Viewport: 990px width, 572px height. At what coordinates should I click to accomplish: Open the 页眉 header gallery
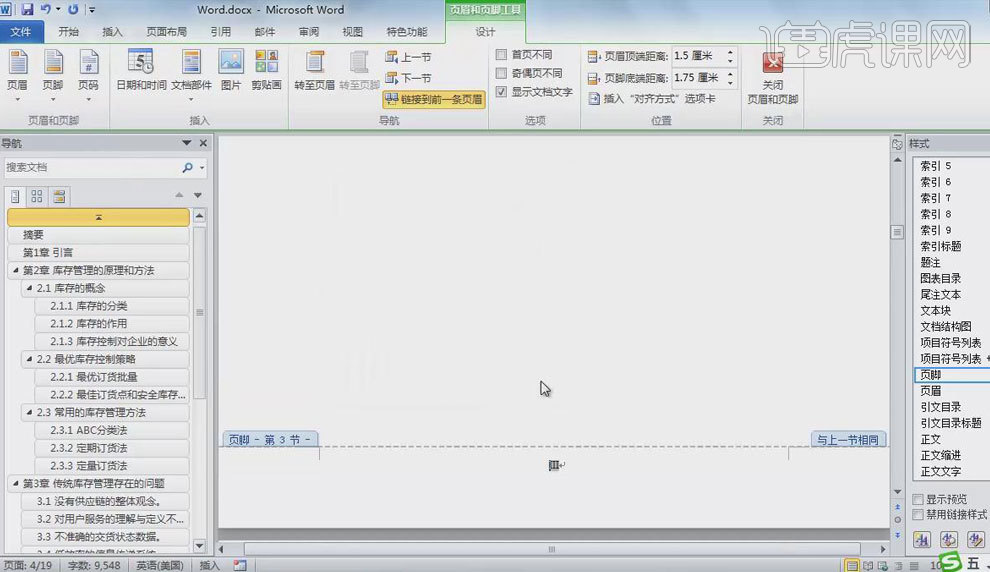(18, 76)
